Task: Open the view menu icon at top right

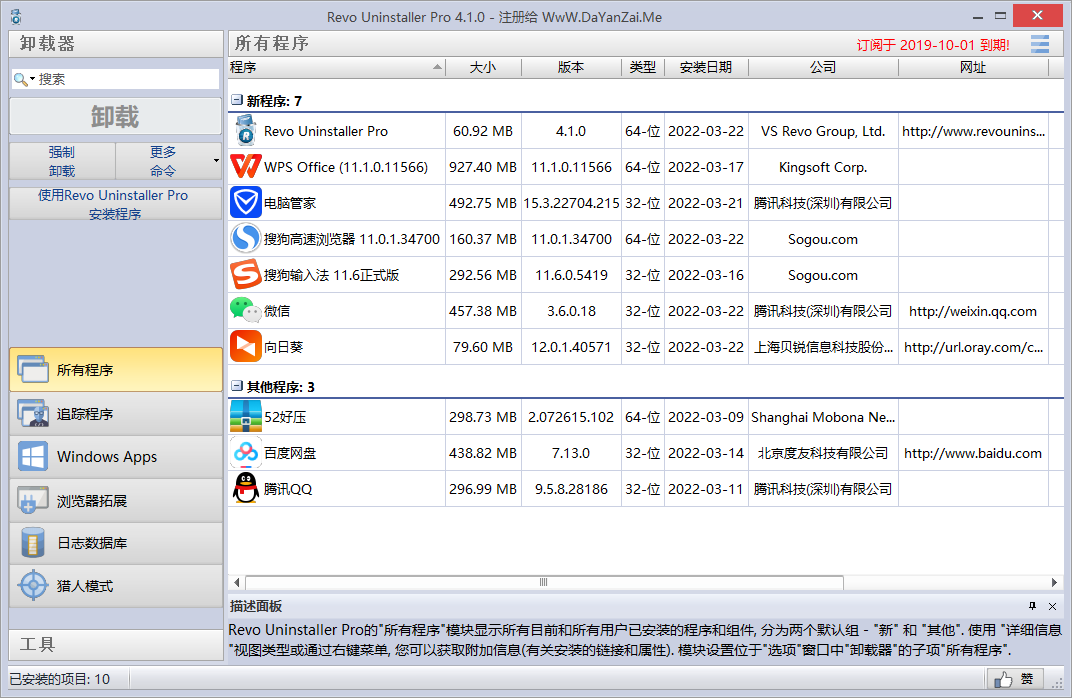Action: 1040,44
